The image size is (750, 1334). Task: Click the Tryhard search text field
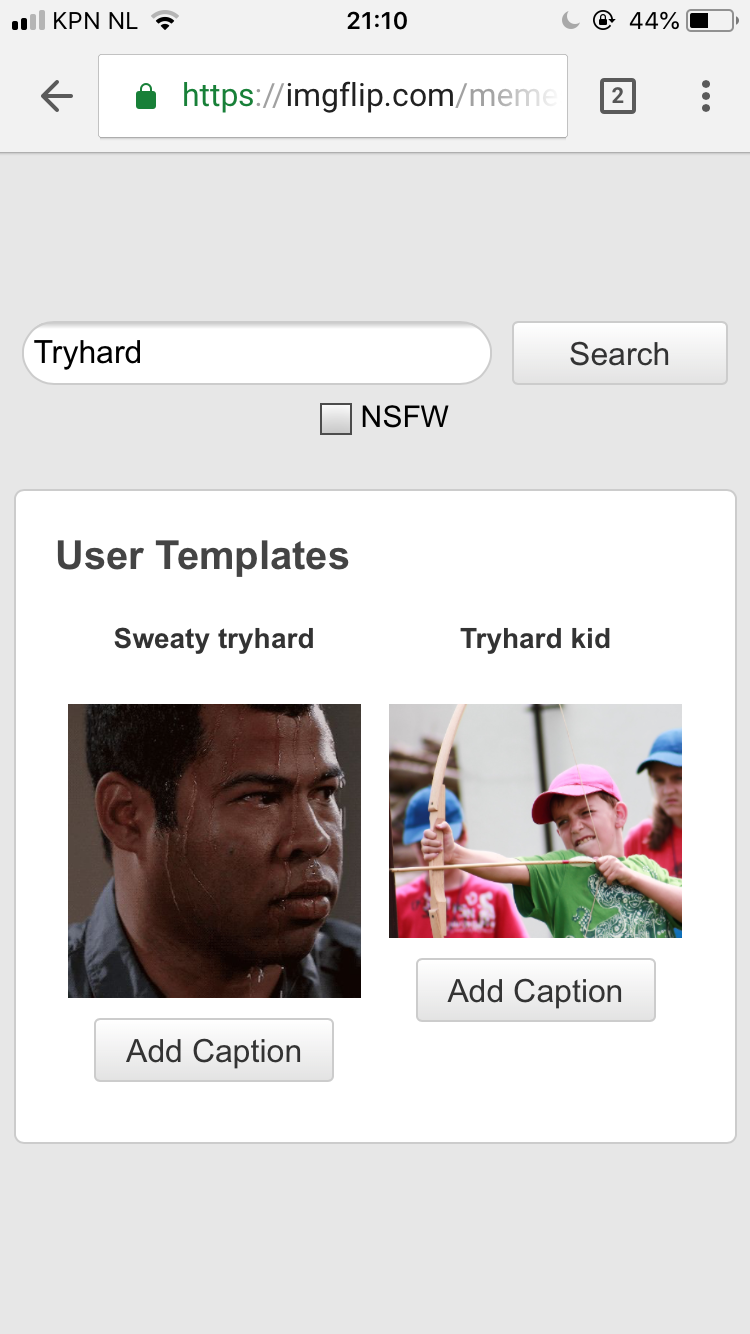257,353
